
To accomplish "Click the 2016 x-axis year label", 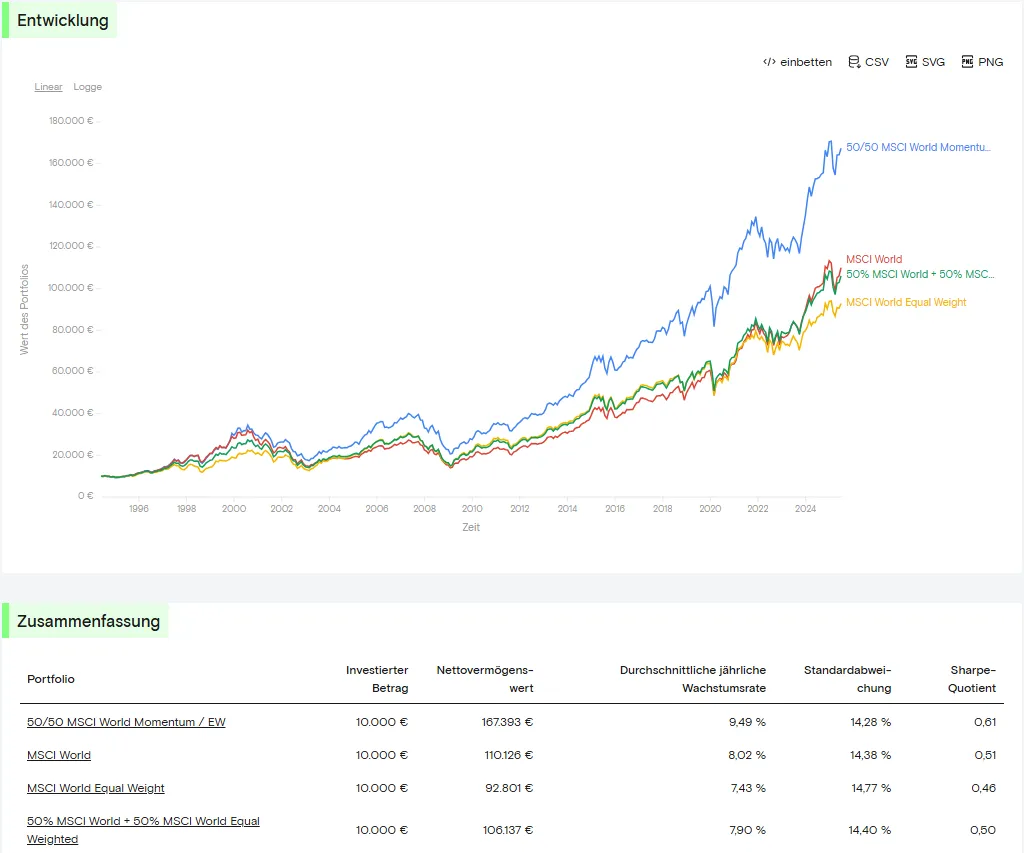I will click(x=615, y=509).
